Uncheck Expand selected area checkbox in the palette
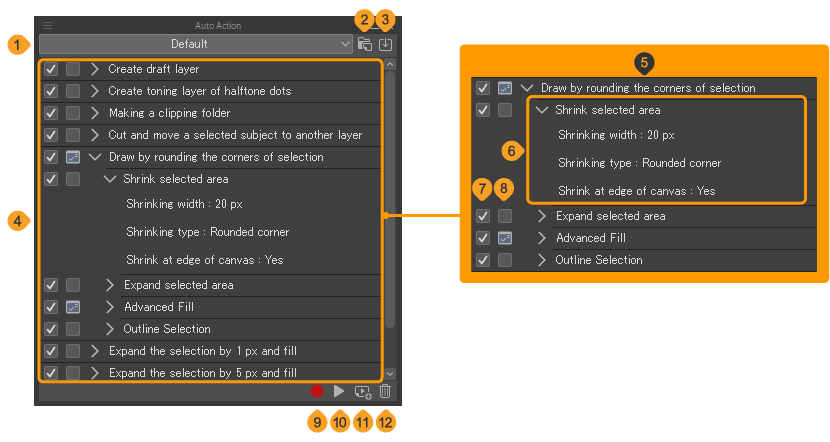 pyautogui.click(x=51, y=285)
